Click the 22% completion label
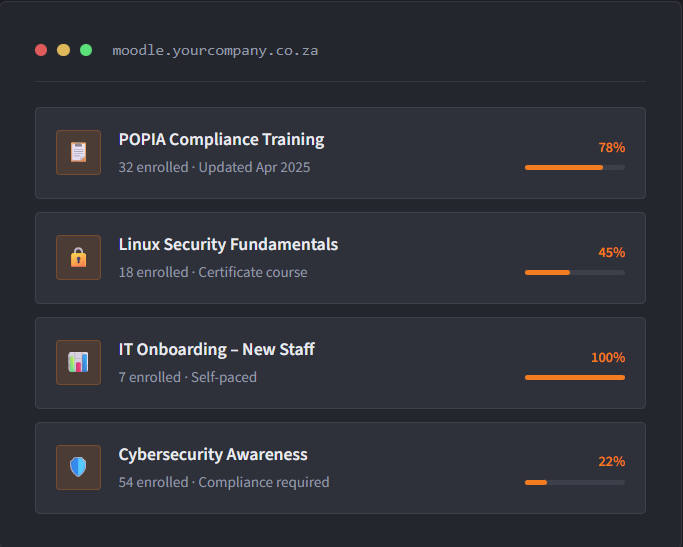 611,461
